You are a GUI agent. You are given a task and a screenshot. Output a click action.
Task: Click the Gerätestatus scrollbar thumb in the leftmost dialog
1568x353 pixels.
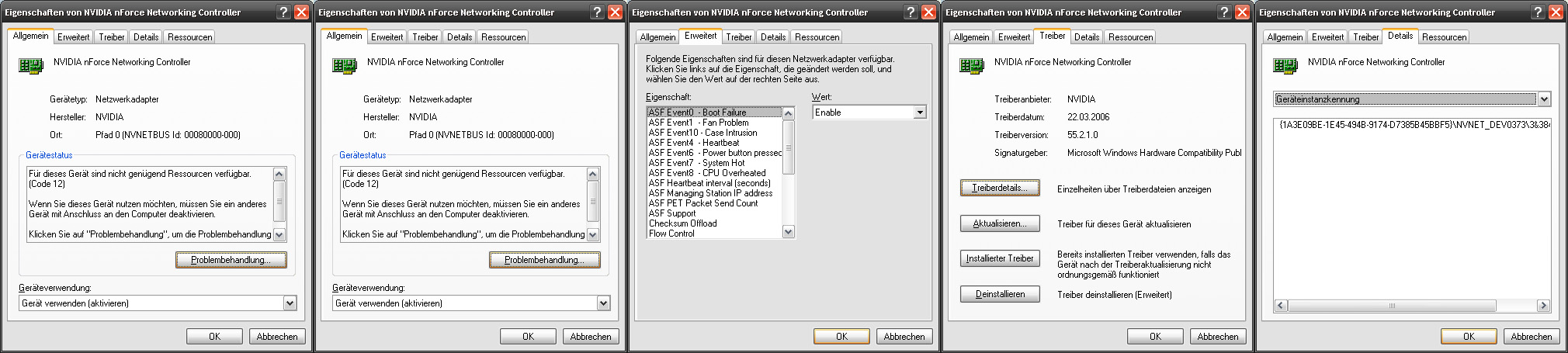279,201
